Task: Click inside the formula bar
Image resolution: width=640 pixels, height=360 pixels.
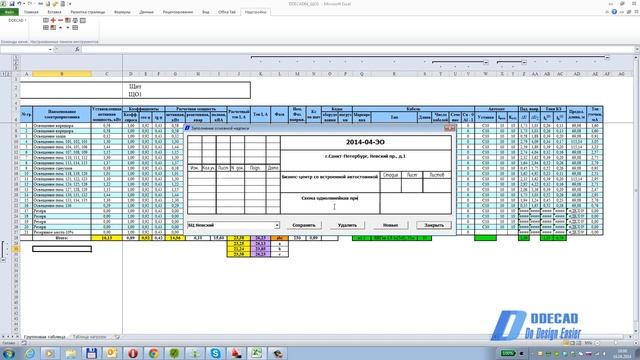Action: (357, 49)
